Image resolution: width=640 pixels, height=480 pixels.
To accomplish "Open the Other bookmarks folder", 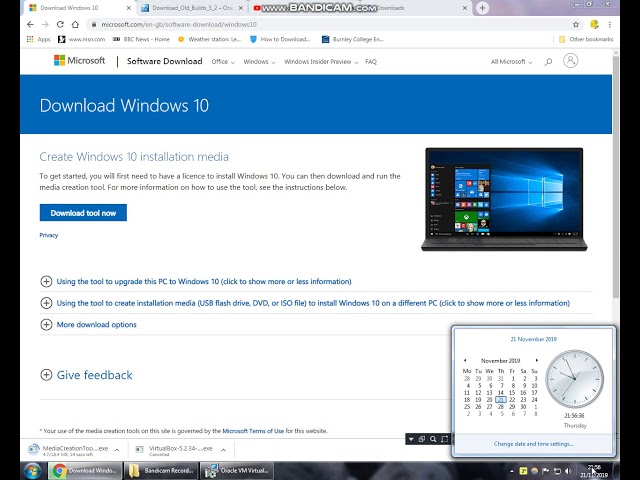I will coord(586,39).
